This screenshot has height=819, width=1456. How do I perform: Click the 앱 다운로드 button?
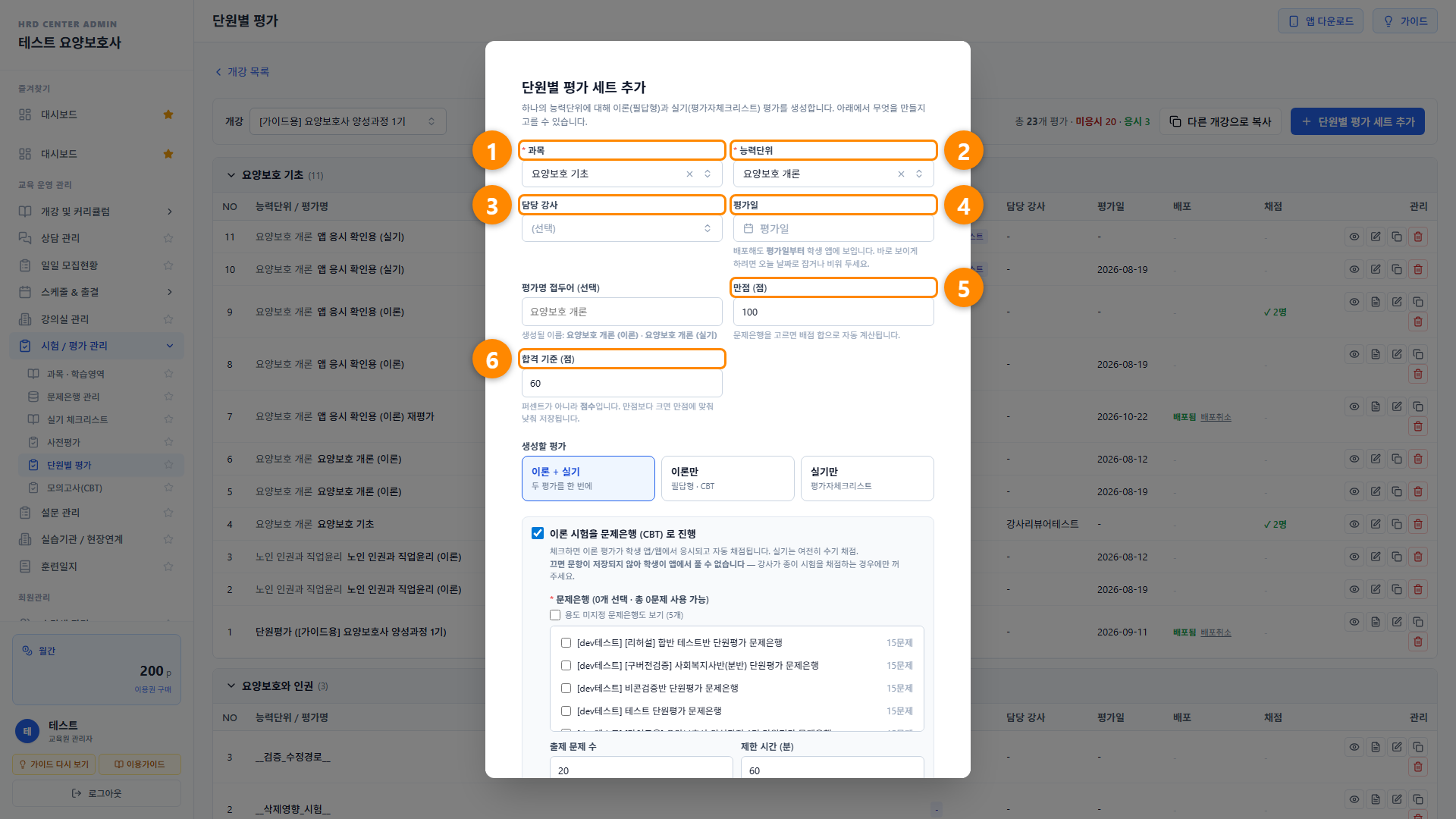pos(1320,21)
